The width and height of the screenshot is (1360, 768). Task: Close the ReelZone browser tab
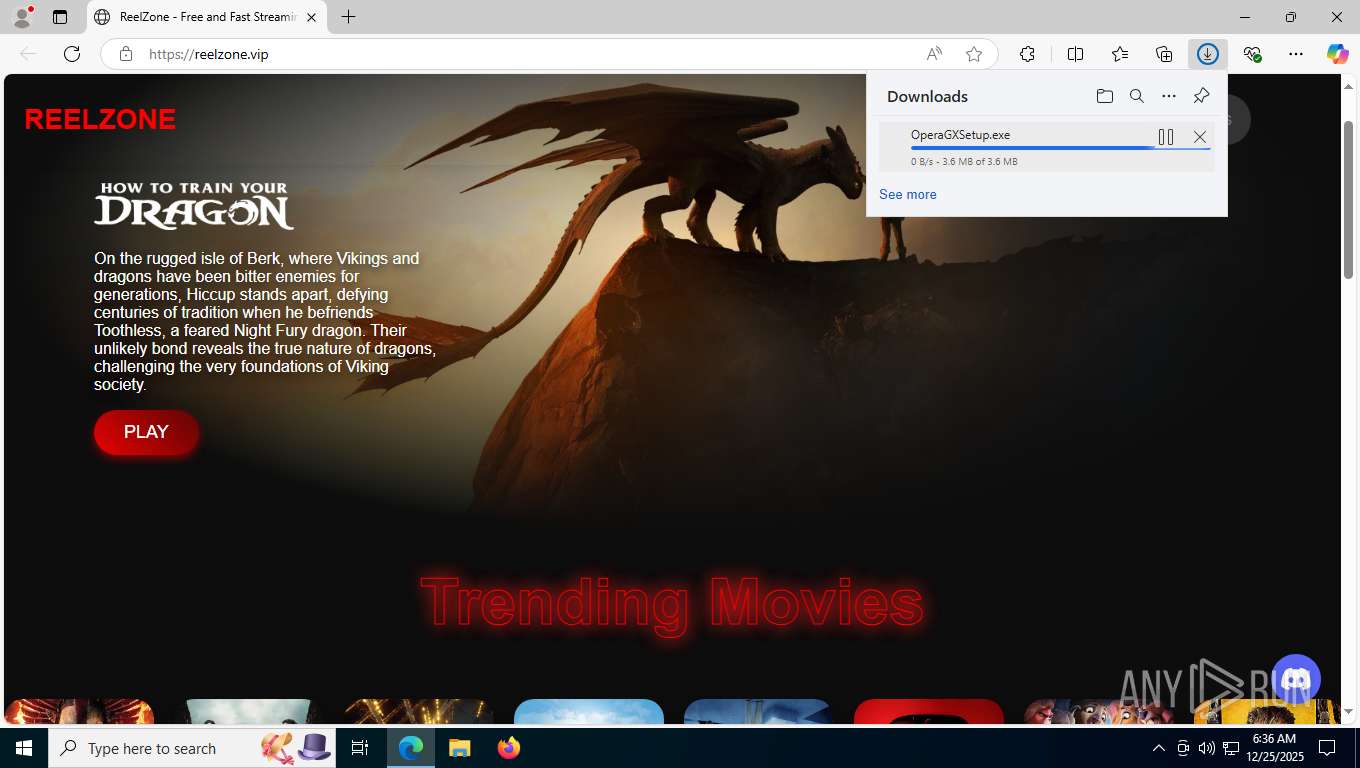tap(311, 17)
